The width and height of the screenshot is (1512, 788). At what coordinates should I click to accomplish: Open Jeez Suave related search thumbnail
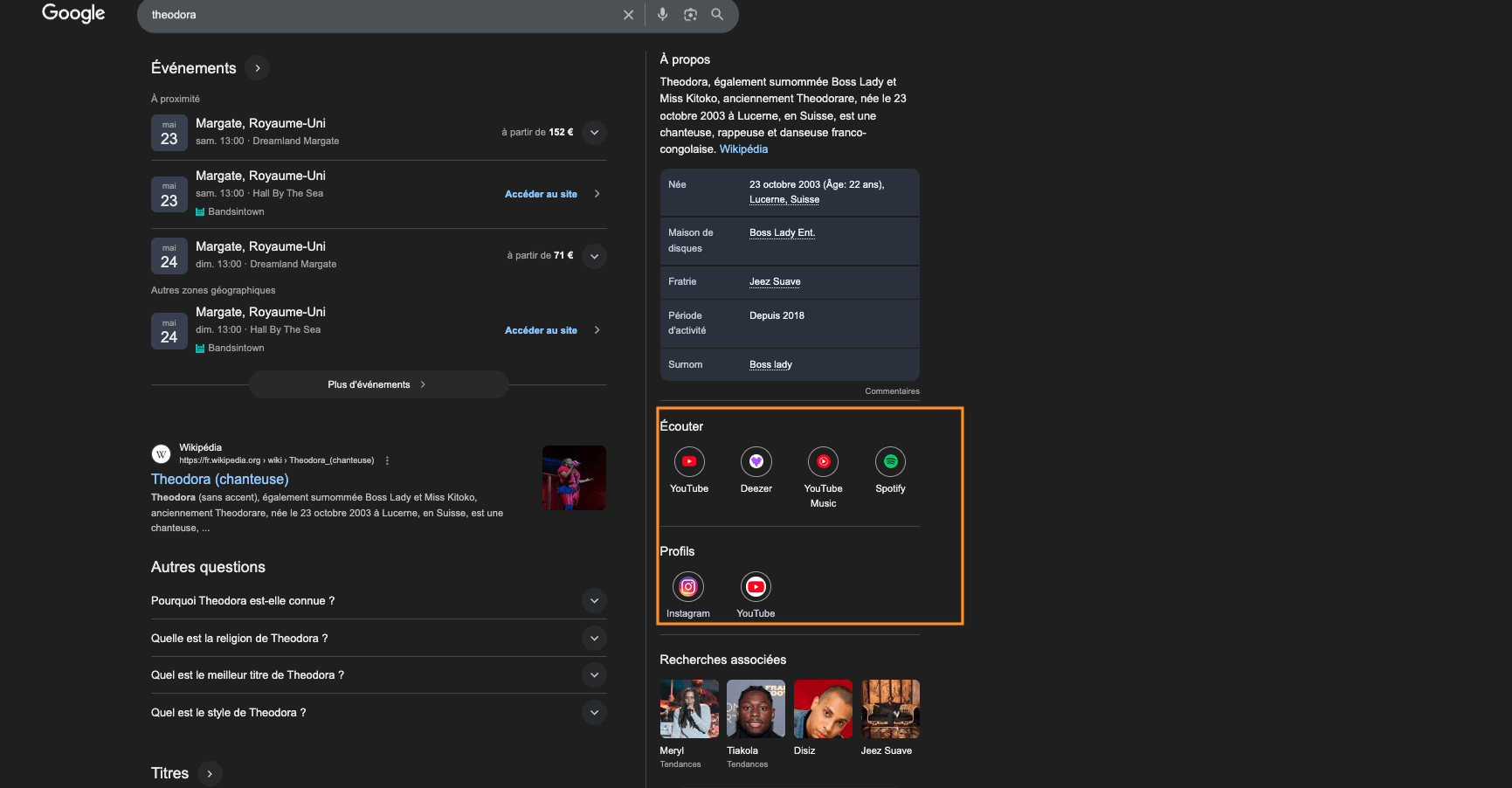(890, 709)
